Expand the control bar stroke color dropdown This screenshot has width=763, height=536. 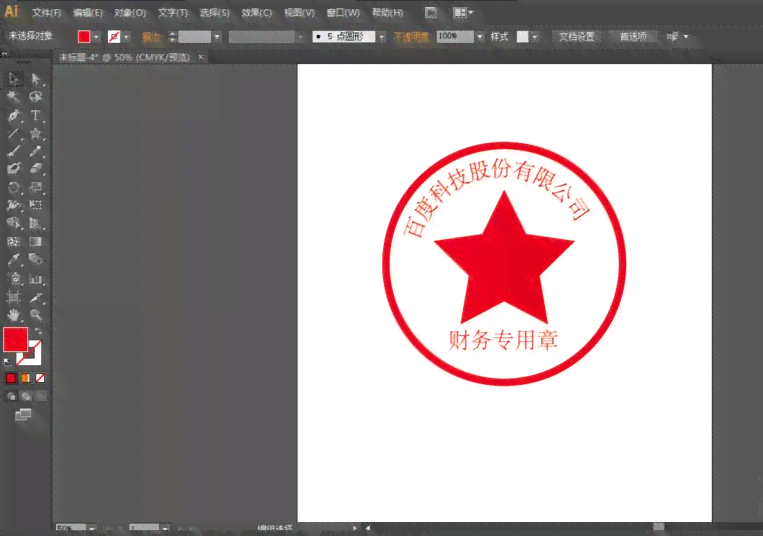click(127, 36)
